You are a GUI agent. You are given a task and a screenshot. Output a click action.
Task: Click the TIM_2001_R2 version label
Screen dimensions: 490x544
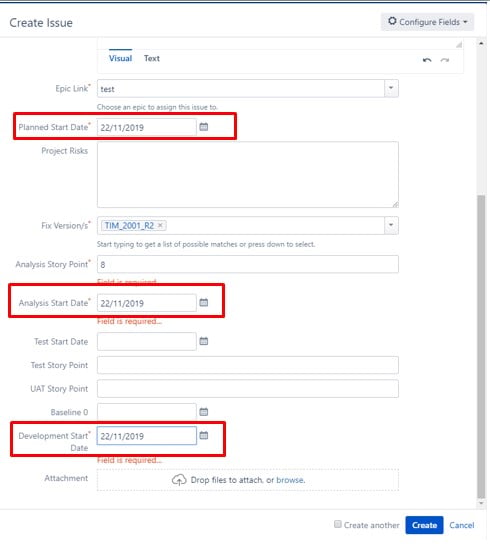(x=129, y=226)
